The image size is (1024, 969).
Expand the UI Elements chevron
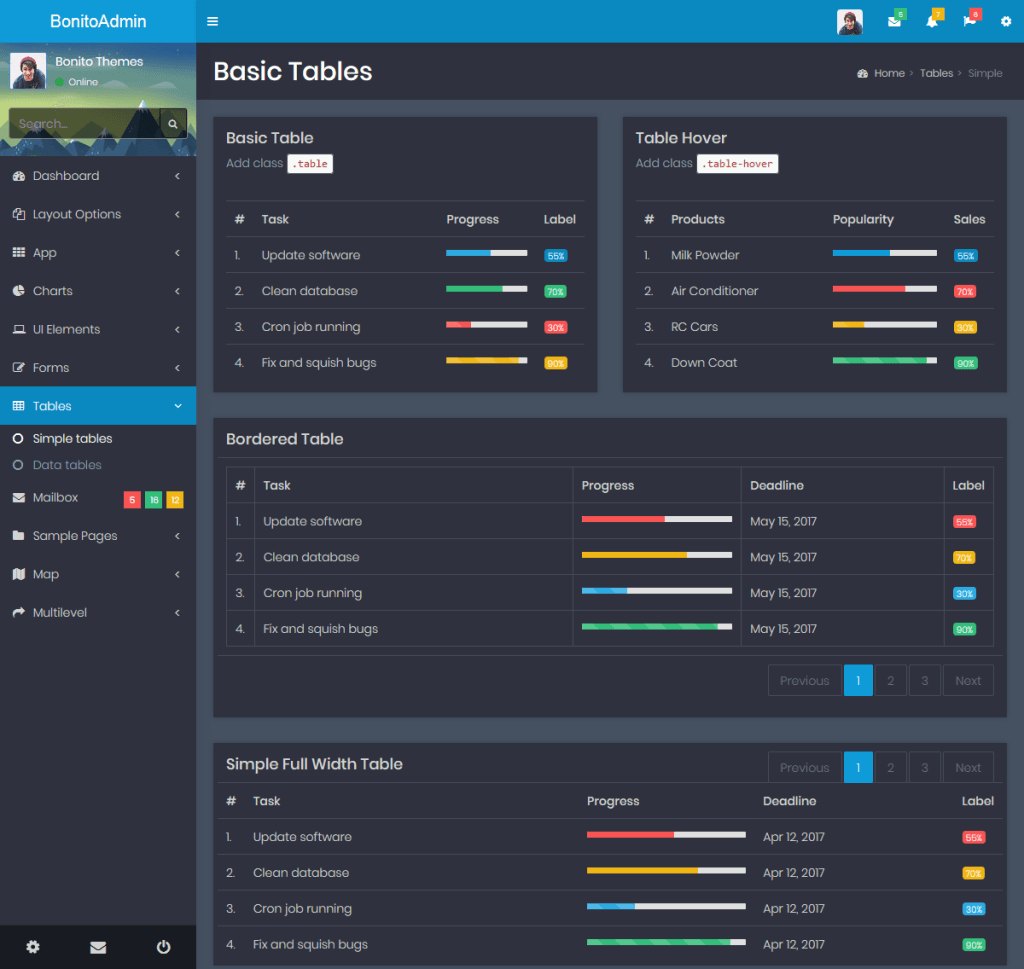(x=178, y=330)
